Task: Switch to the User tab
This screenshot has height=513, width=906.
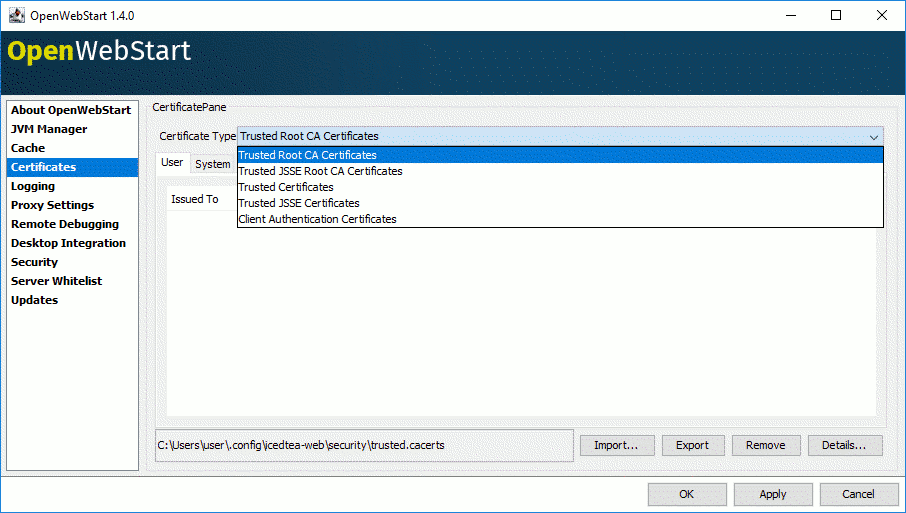Action: (172, 163)
